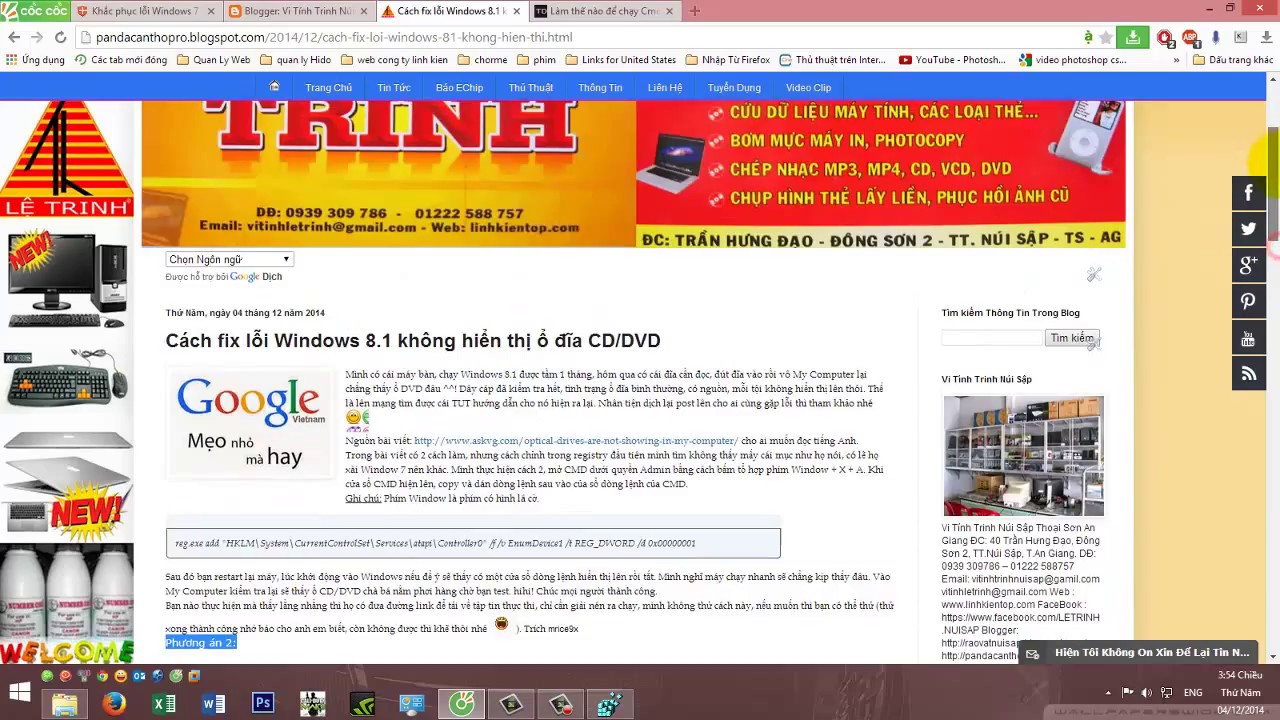
Task: Open Tin Tức menu item
Action: (394, 88)
